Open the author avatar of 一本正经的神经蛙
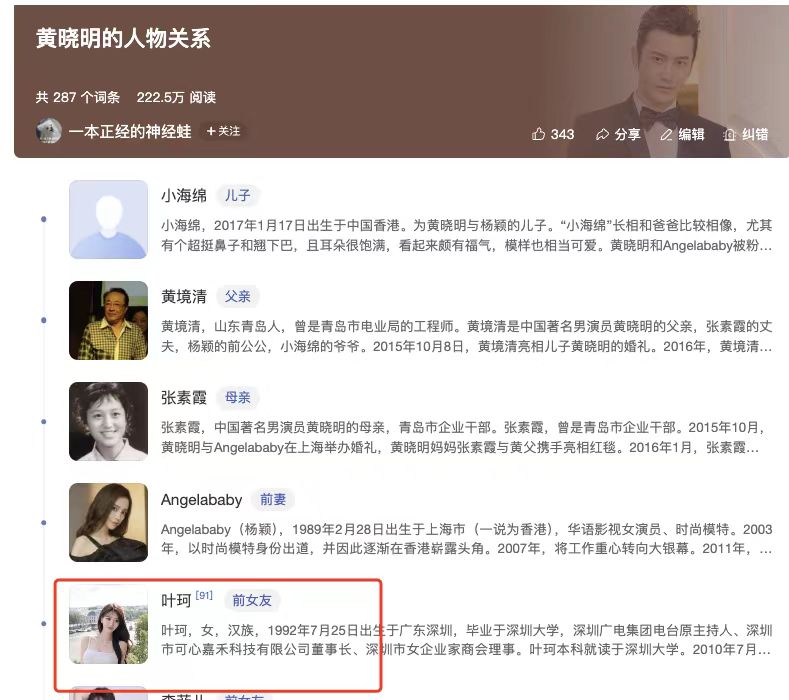Viewport: 789px width, 700px height. tap(49, 131)
